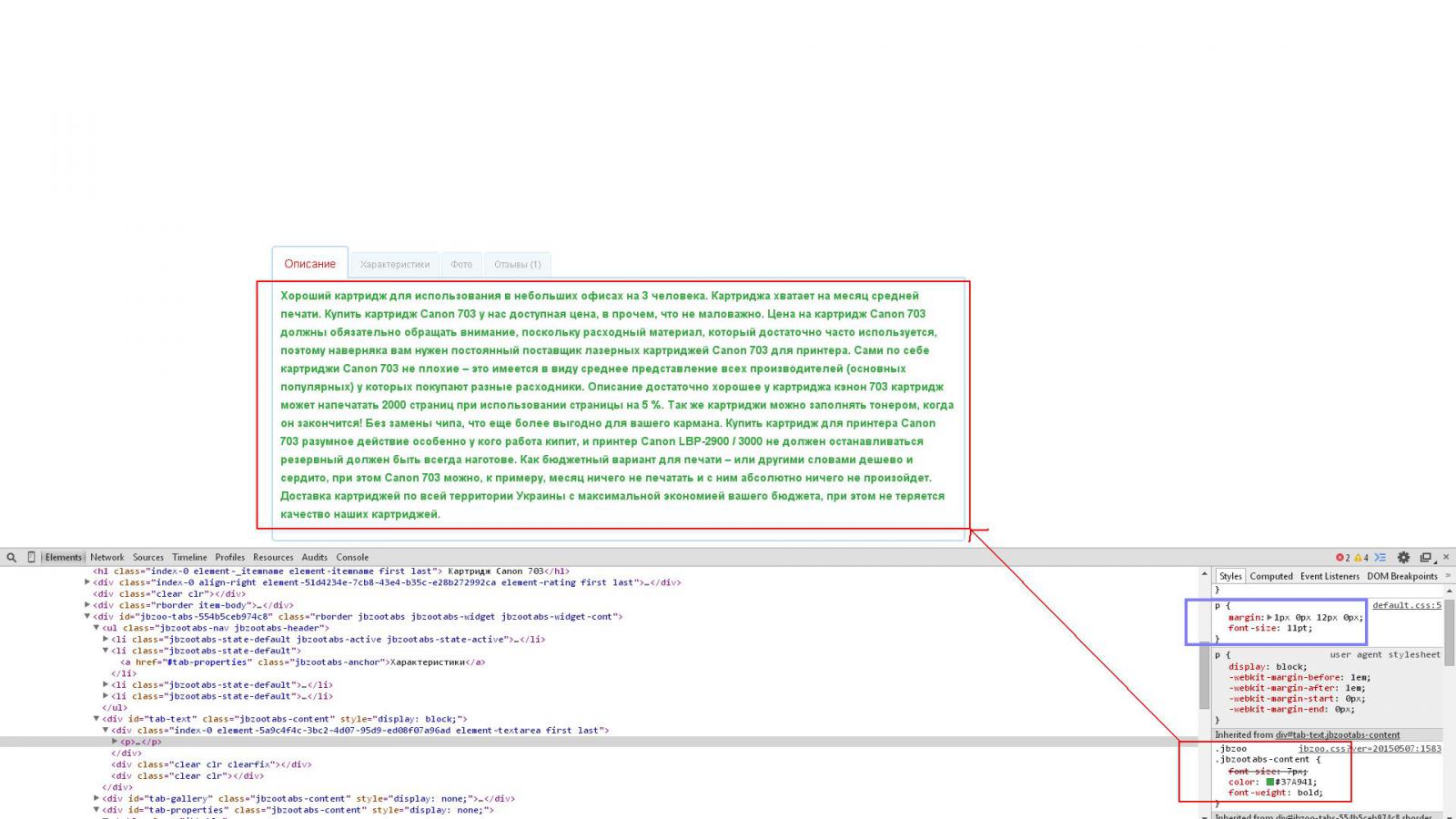Collapse the tab-text div node
This screenshot has height=819, width=1456.
click(x=96, y=719)
